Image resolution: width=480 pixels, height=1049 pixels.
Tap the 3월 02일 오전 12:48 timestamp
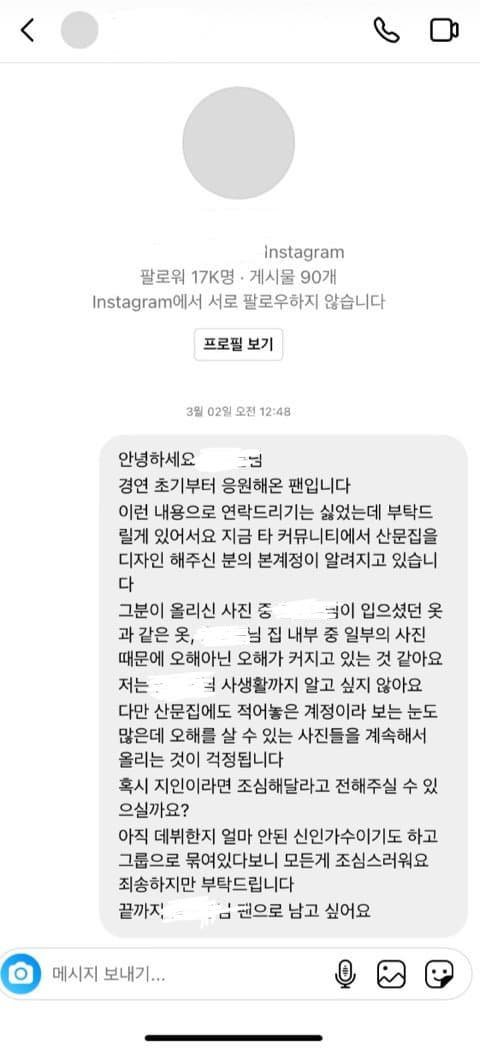tap(238, 412)
